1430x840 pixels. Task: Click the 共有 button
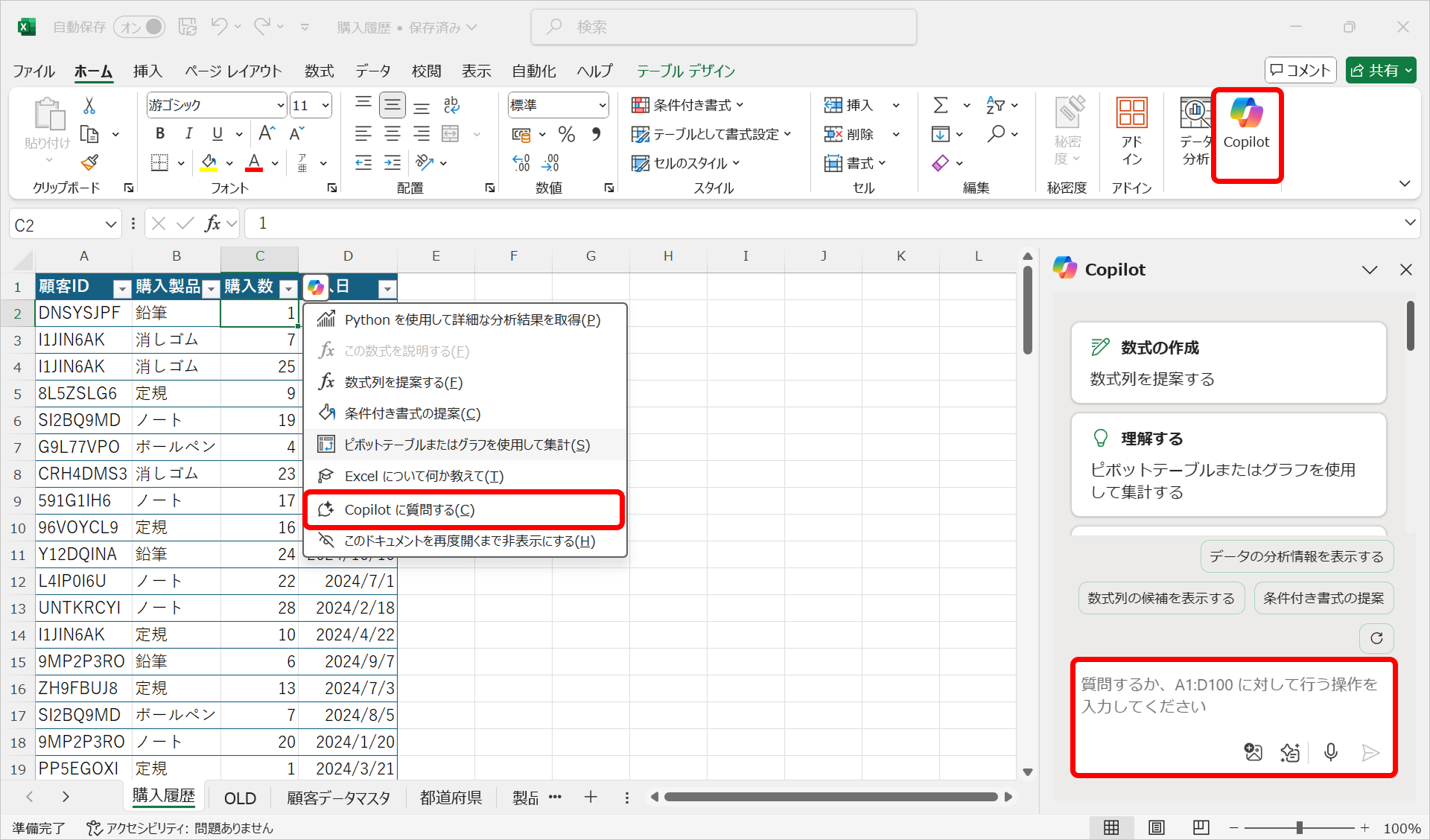pos(1380,70)
